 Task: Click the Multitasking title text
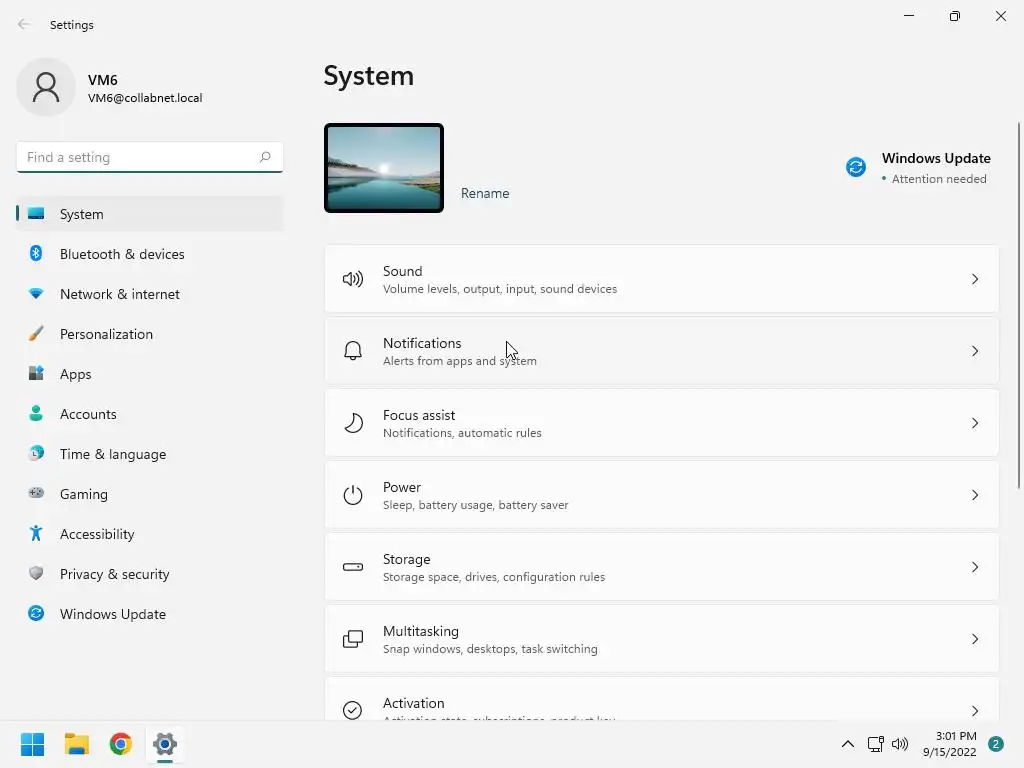pyautogui.click(x=421, y=631)
